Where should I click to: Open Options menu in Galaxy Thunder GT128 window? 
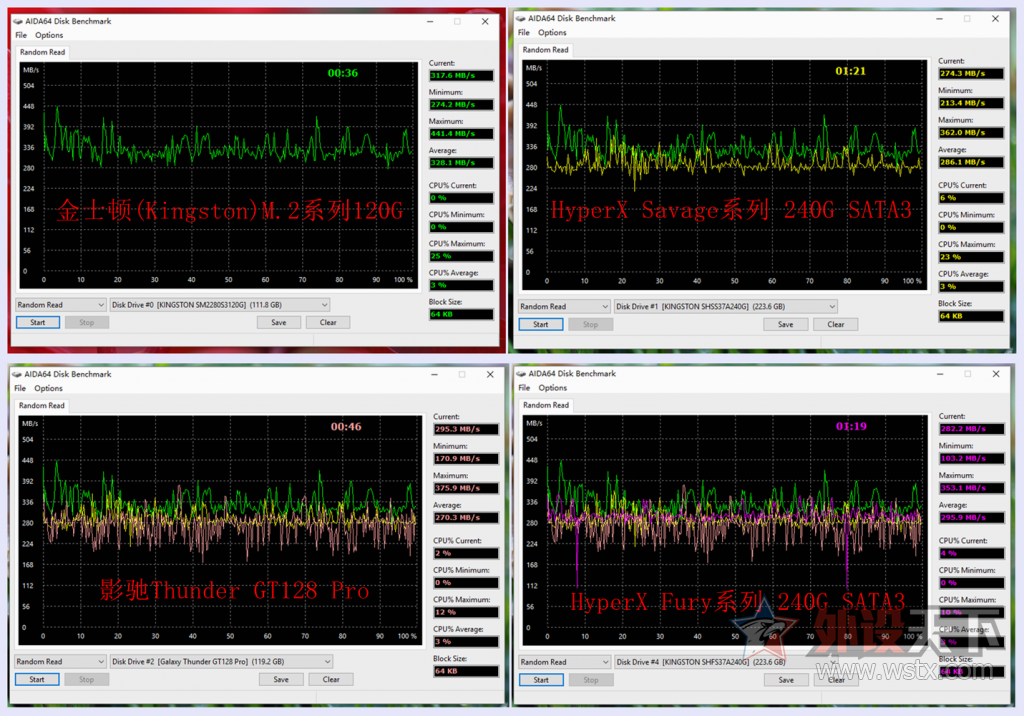click(48, 388)
